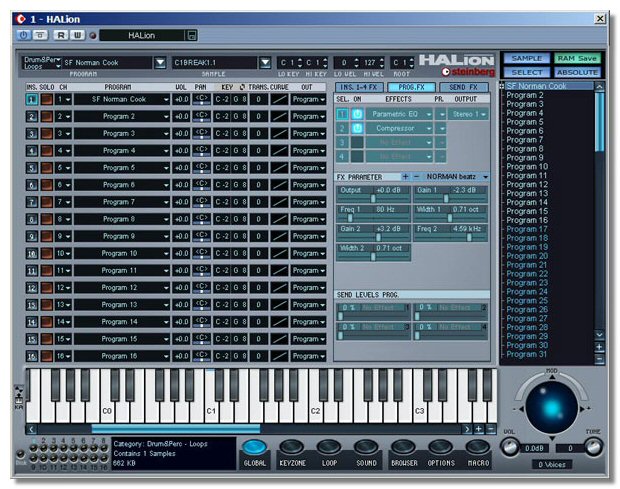Adjust the Output +0.0 dB slider
This screenshot has height=489, width=620.
pyautogui.click(x=373, y=198)
